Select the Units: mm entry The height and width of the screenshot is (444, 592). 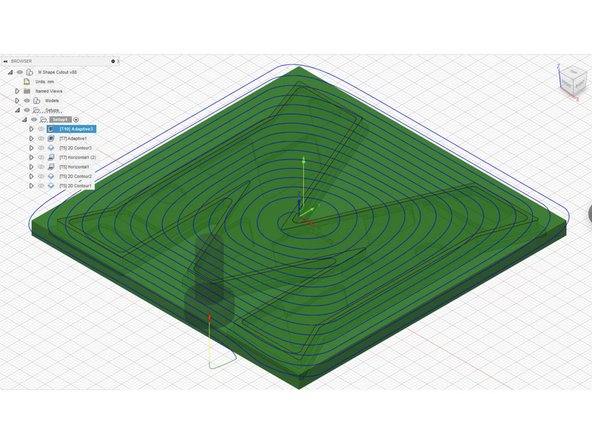(45, 82)
